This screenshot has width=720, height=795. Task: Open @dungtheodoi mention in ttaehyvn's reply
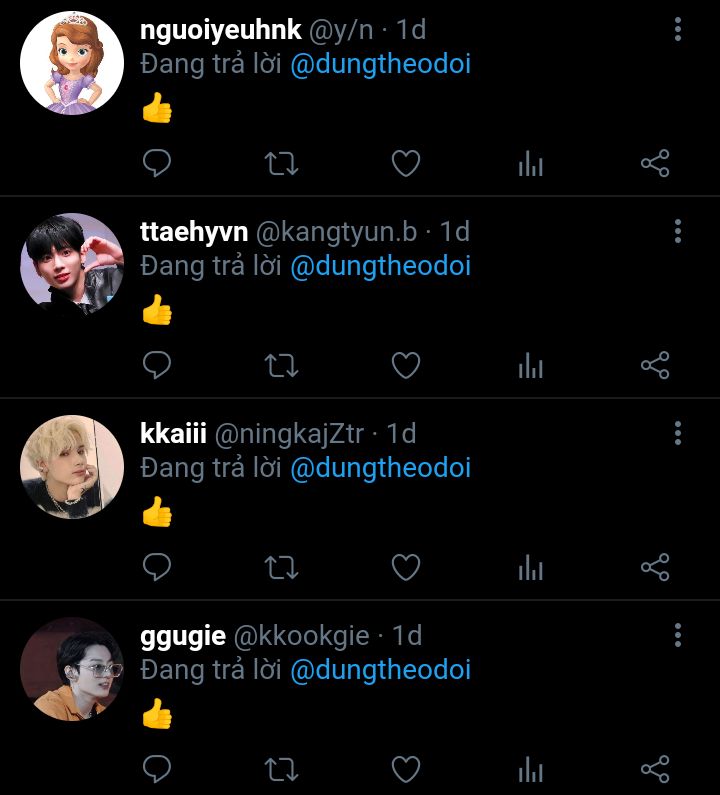click(381, 266)
